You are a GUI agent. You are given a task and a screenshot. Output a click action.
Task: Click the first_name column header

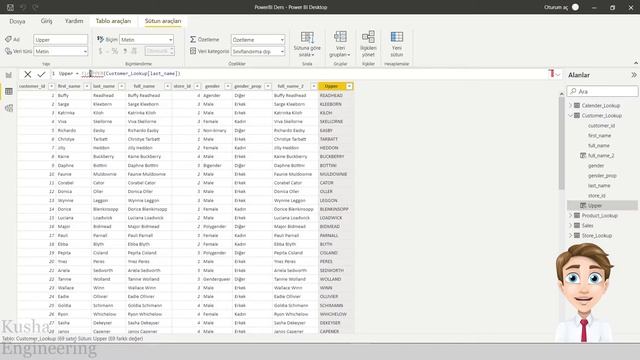(69, 86)
